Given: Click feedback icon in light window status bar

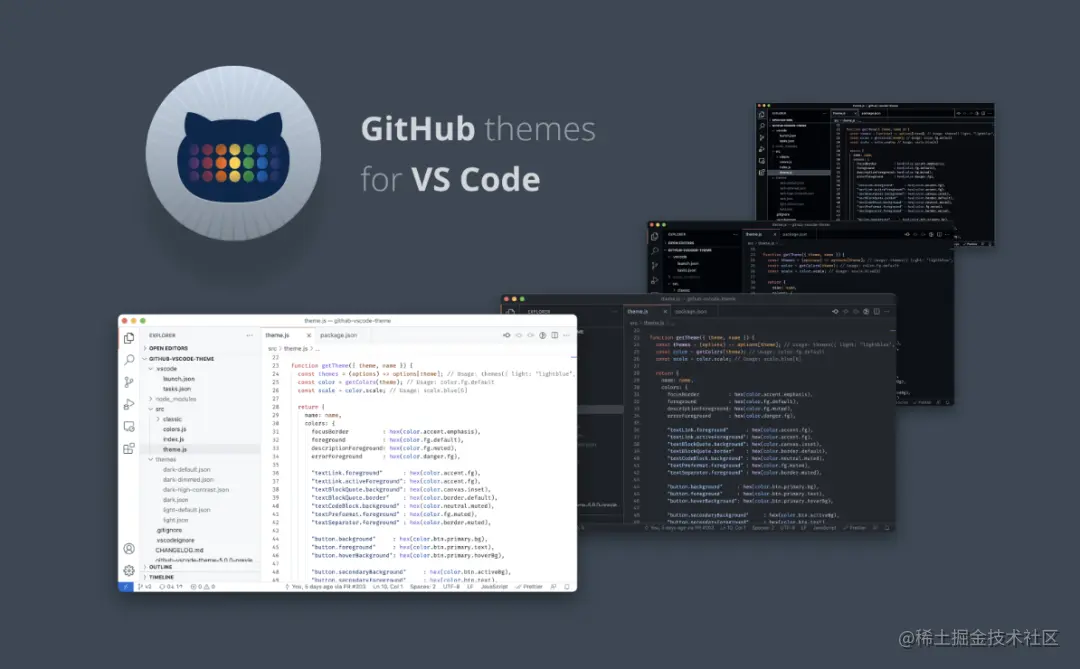Looking at the screenshot, I should [x=554, y=587].
